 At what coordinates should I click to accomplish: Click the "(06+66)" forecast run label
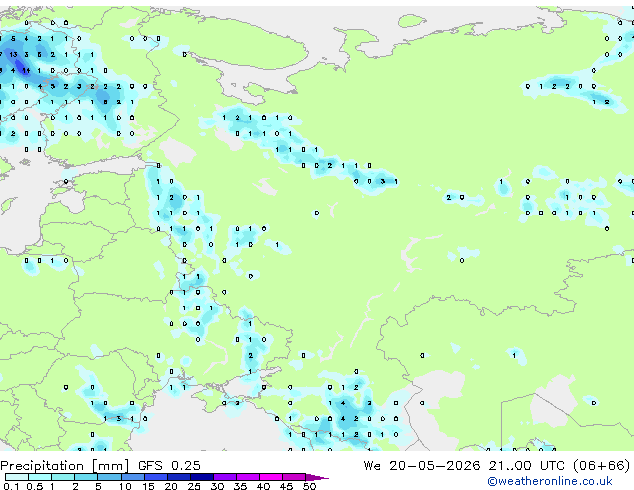pos(601,466)
